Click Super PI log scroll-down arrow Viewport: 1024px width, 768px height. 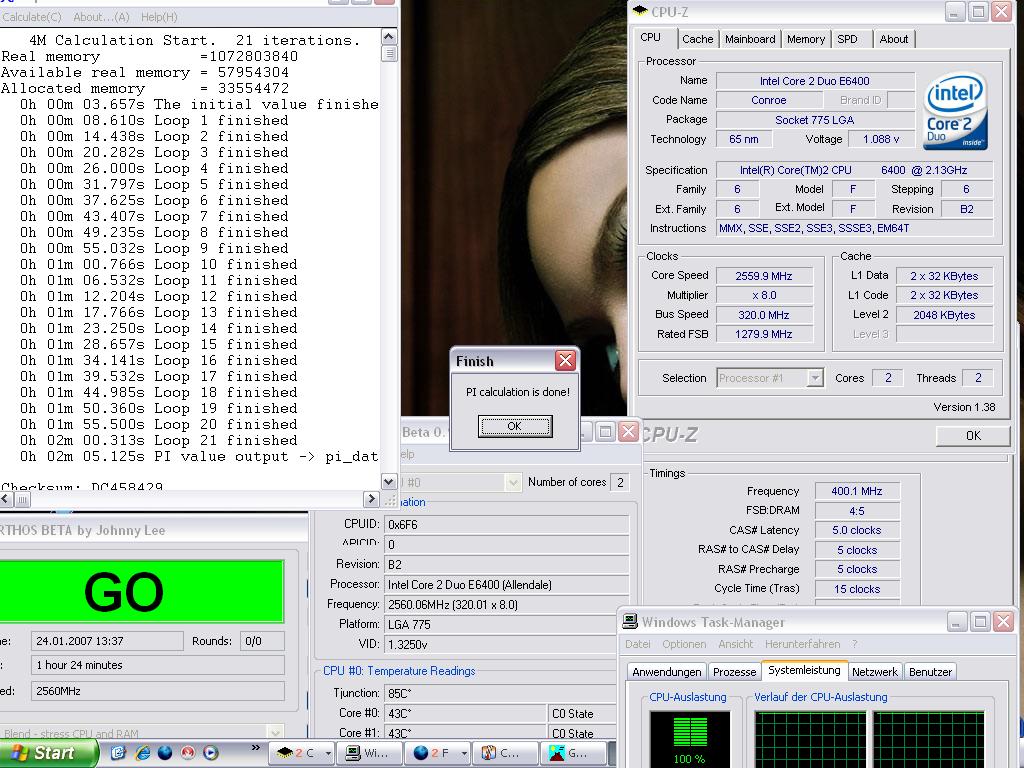[x=389, y=482]
